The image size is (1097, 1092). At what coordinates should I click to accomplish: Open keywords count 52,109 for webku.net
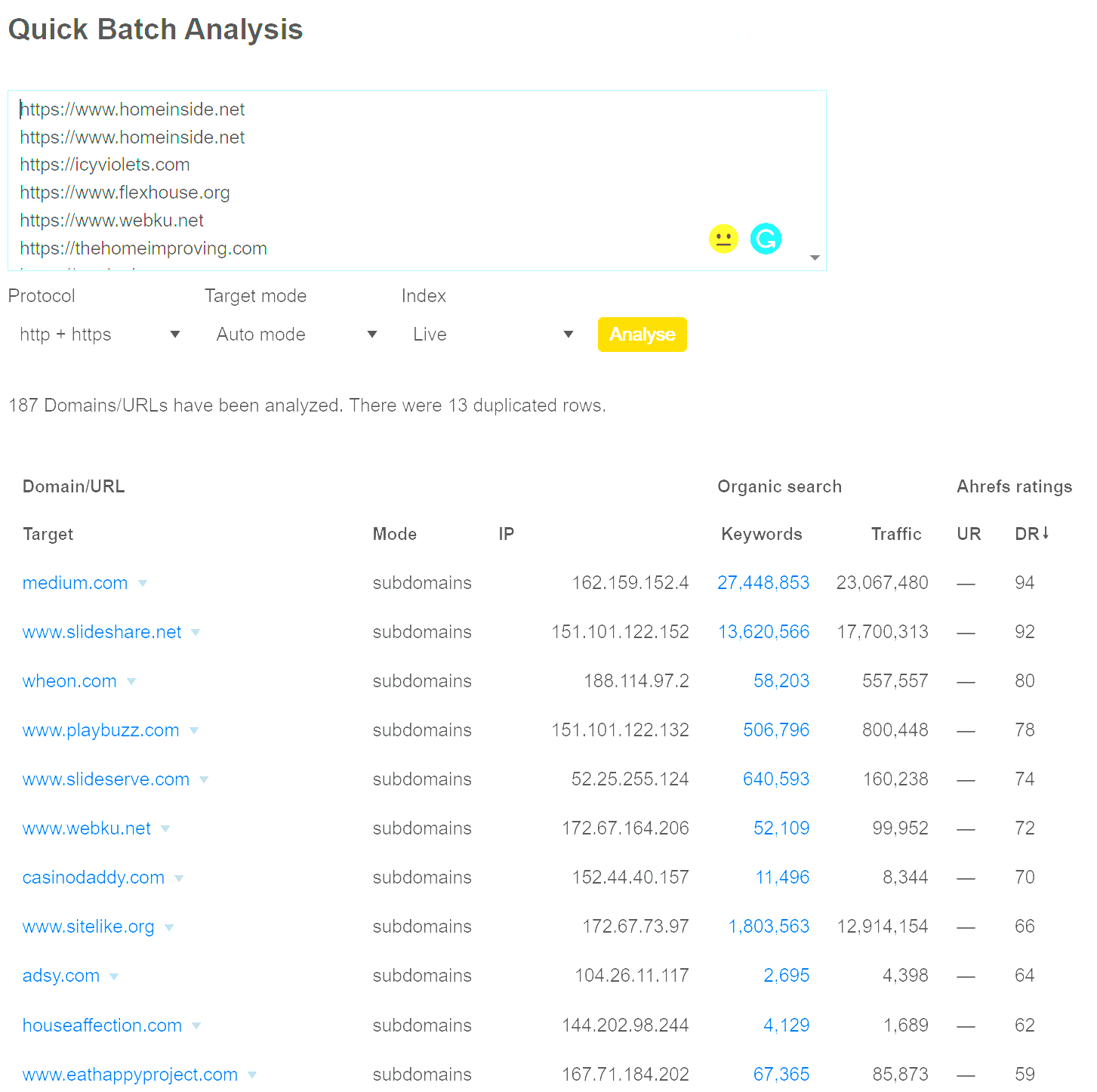(781, 828)
